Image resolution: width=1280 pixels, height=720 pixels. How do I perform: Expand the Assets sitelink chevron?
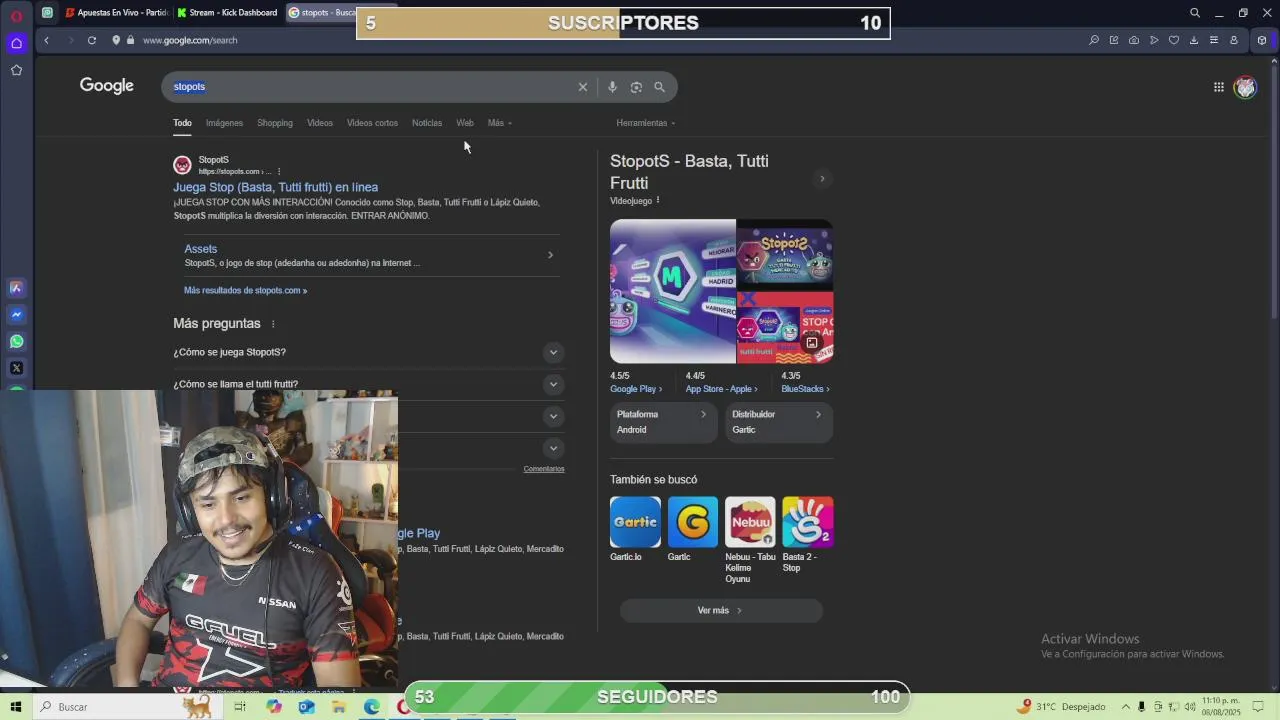[550, 255]
